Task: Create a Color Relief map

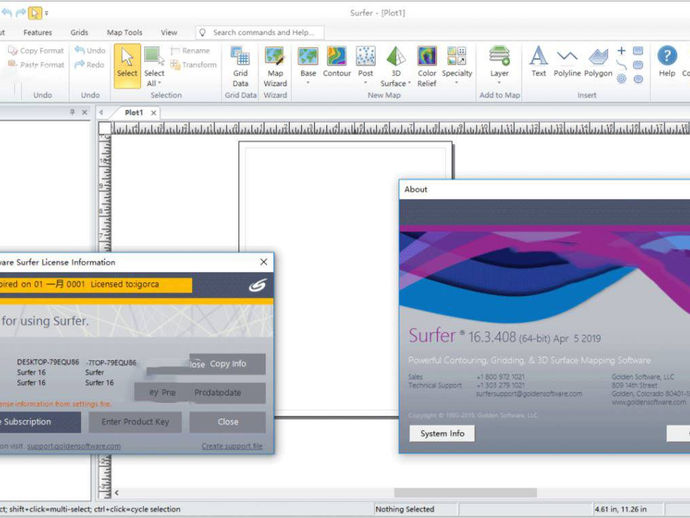Action: click(427, 66)
